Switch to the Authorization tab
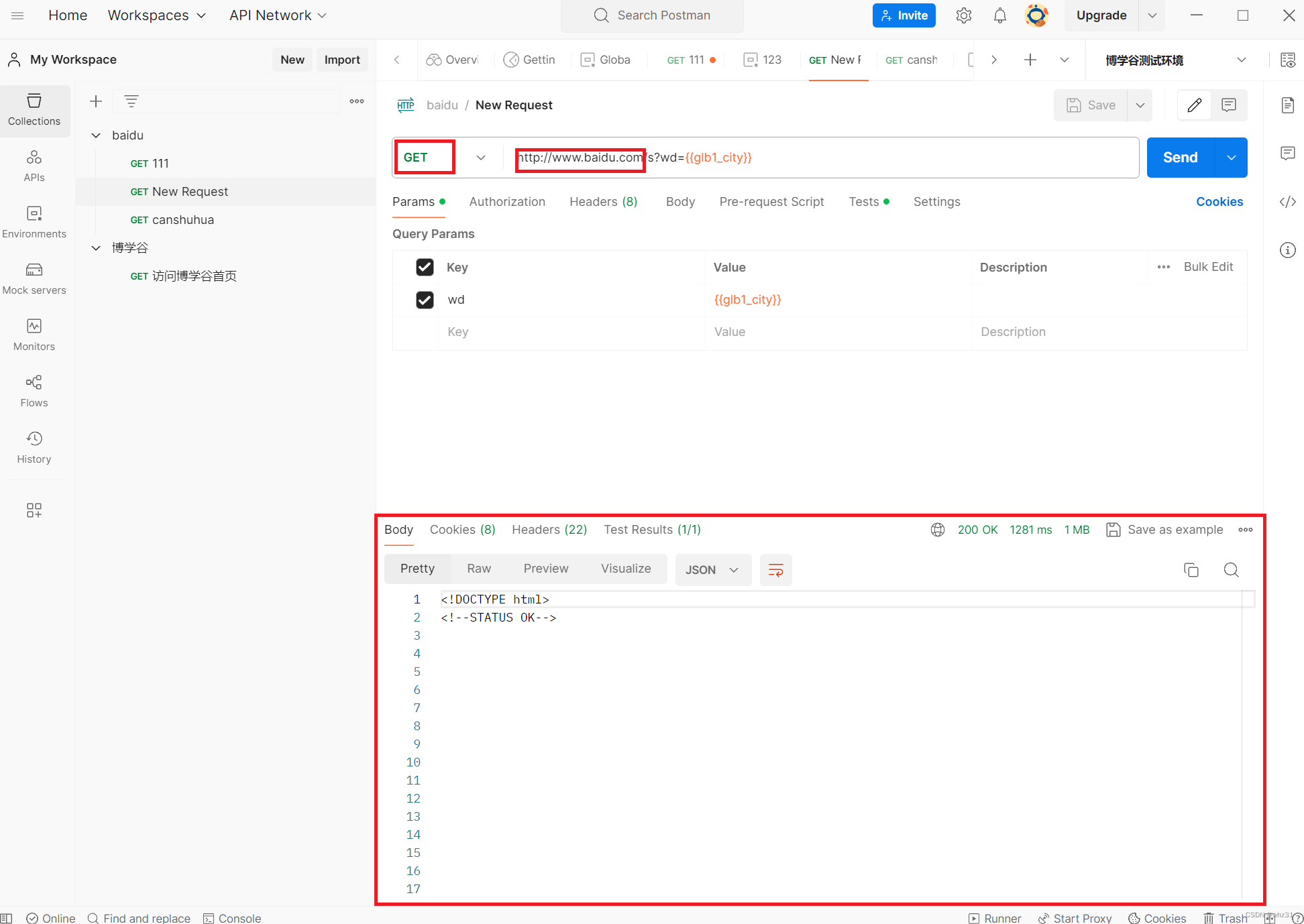 [507, 202]
